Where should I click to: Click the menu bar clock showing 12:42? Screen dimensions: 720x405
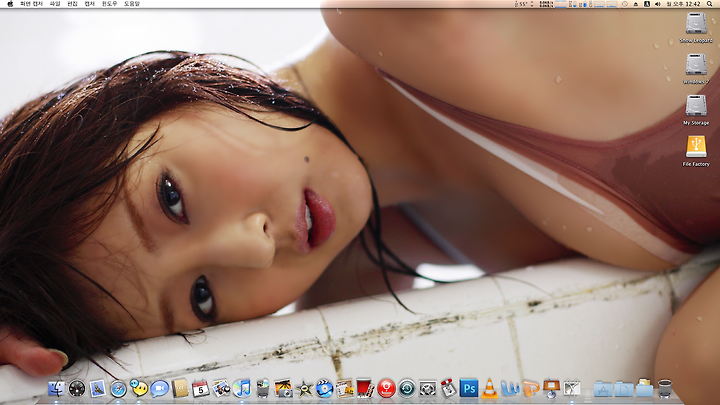tap(683, 4)
